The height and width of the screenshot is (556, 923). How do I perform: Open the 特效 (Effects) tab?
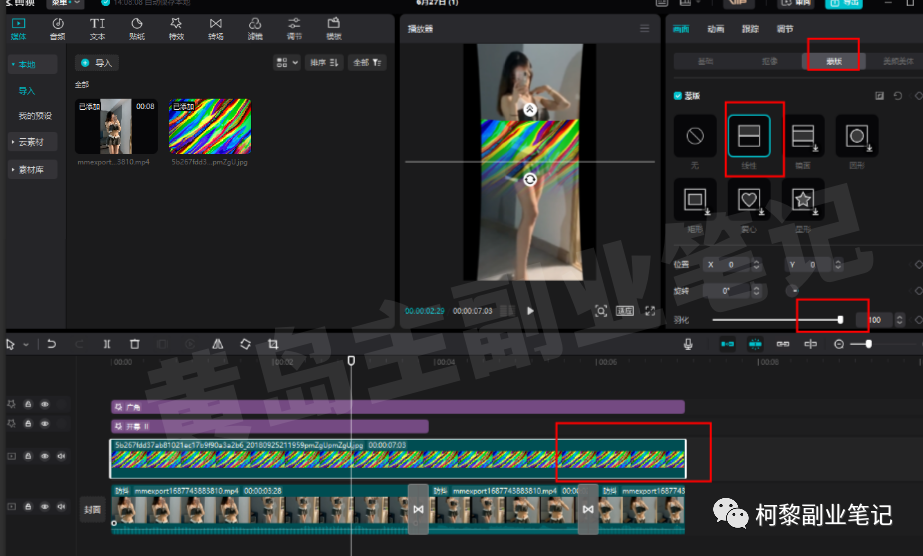[x=176, y=29]
